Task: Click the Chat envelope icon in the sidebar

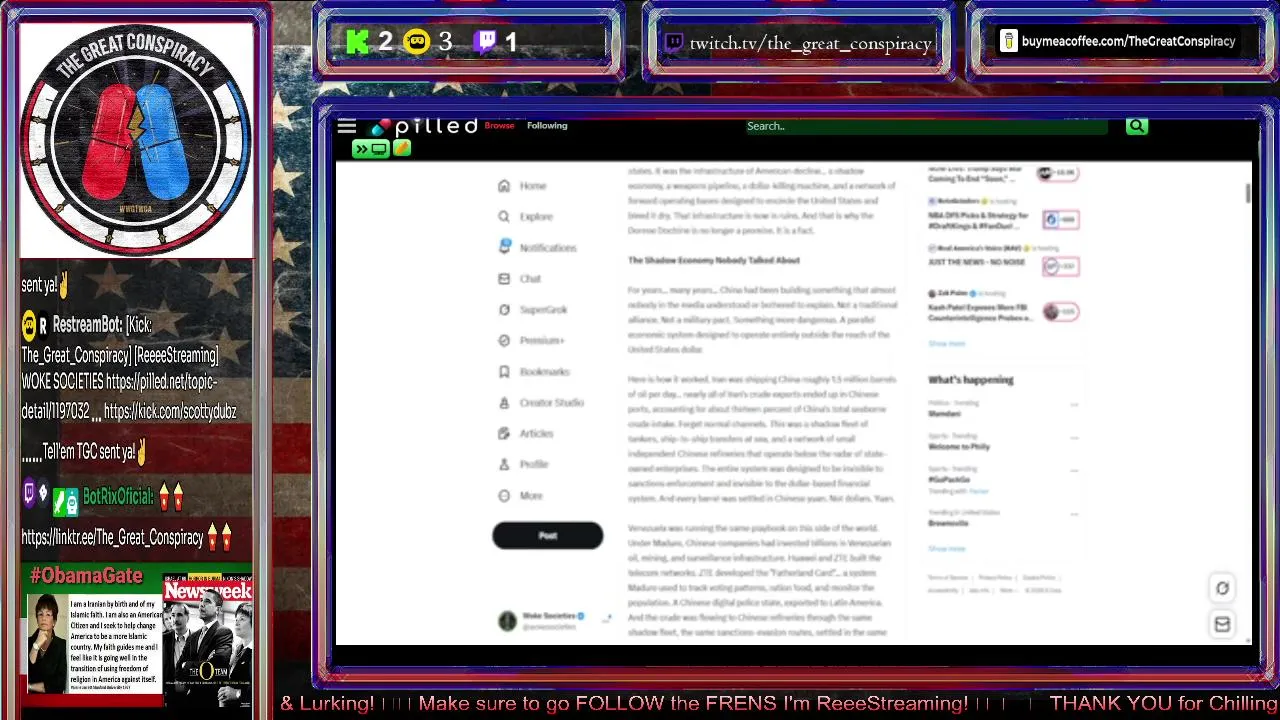Action: tap(504, 279)
